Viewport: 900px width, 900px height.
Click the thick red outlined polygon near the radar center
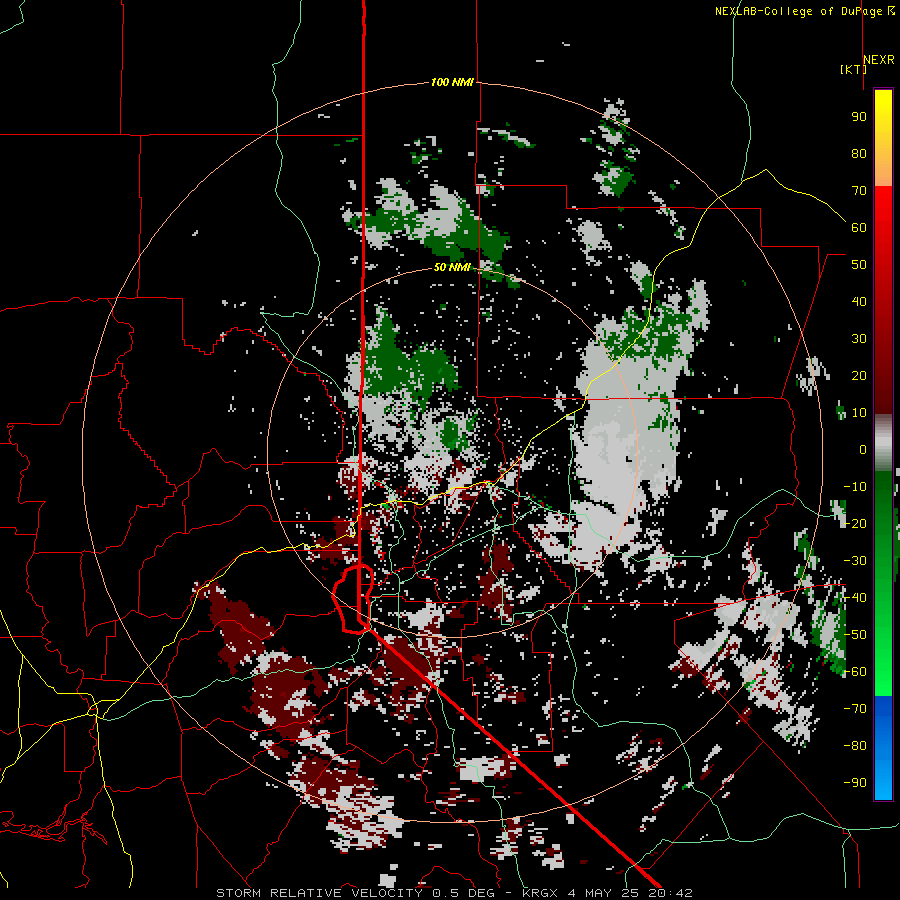click(x=353, y=598)
